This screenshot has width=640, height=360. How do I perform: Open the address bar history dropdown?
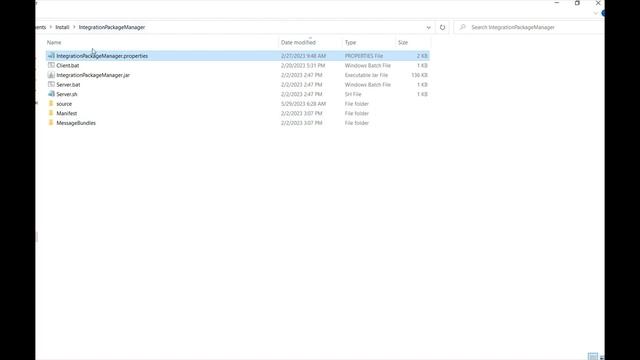point(429,27)
